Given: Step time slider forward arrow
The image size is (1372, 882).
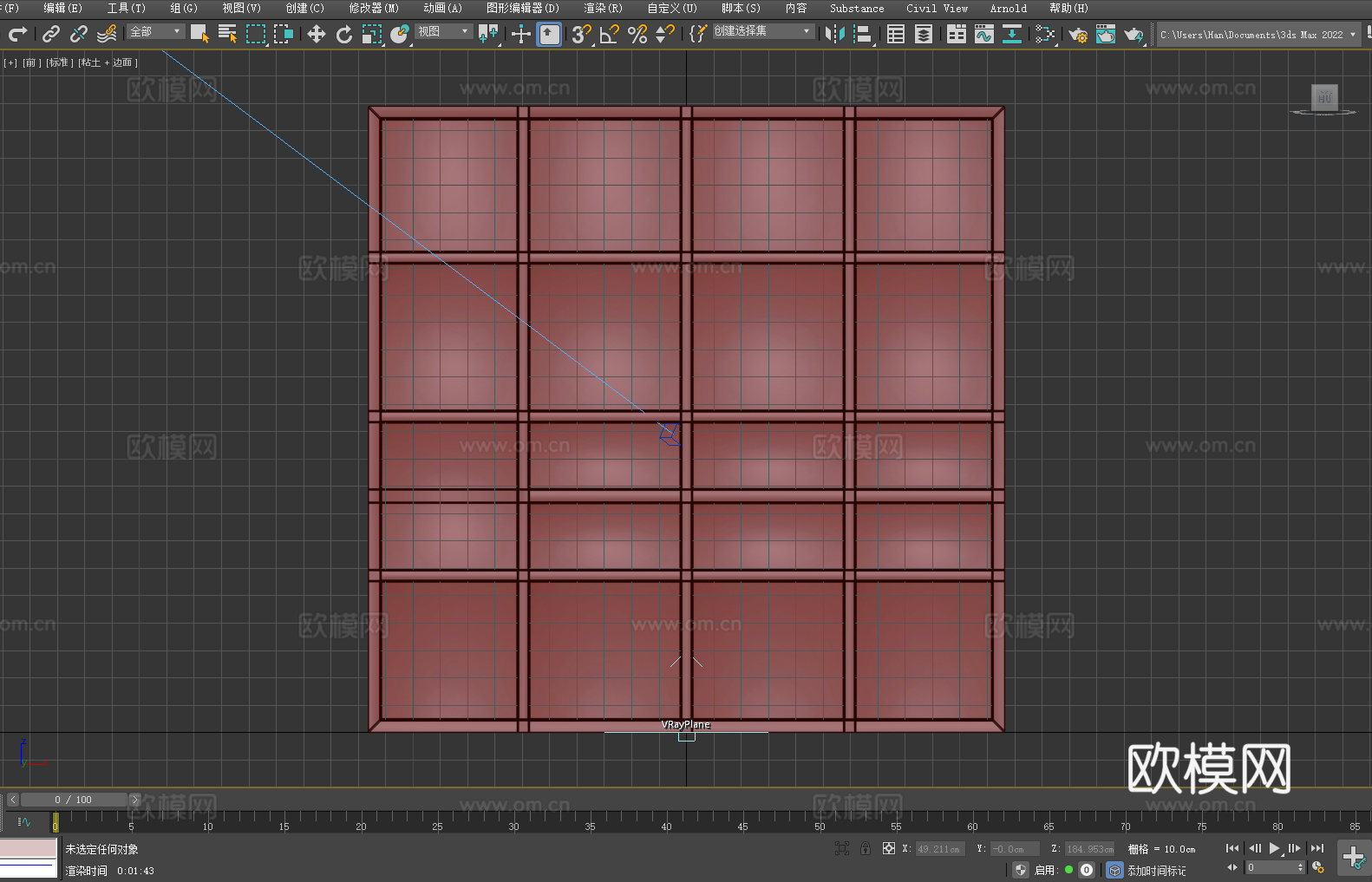Looking at the screenshot, I should [x=134, y=800].
